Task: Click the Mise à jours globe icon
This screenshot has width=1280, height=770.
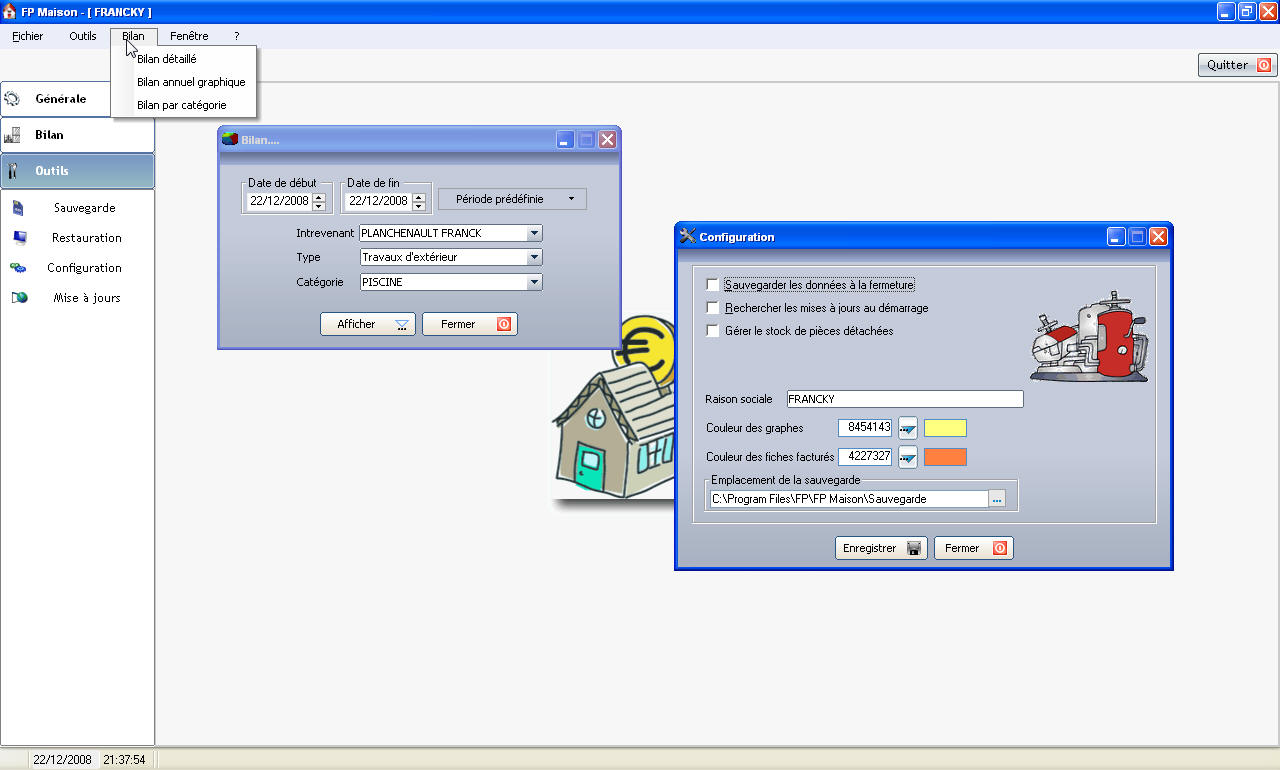Action: click(18, 298)
